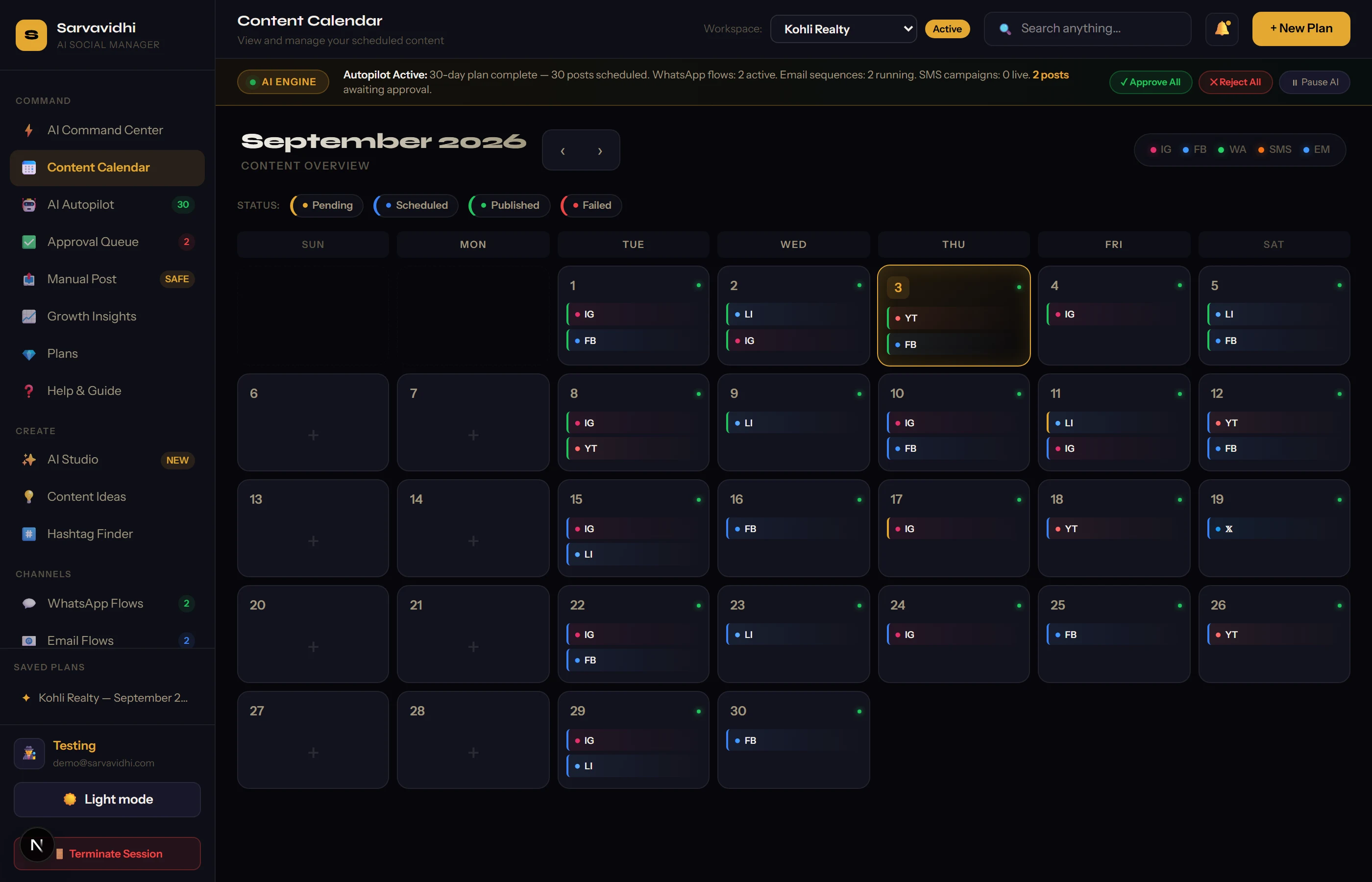Click the Manual Post icon
This screenshot has width=1372, height=882.
(28, 279)
